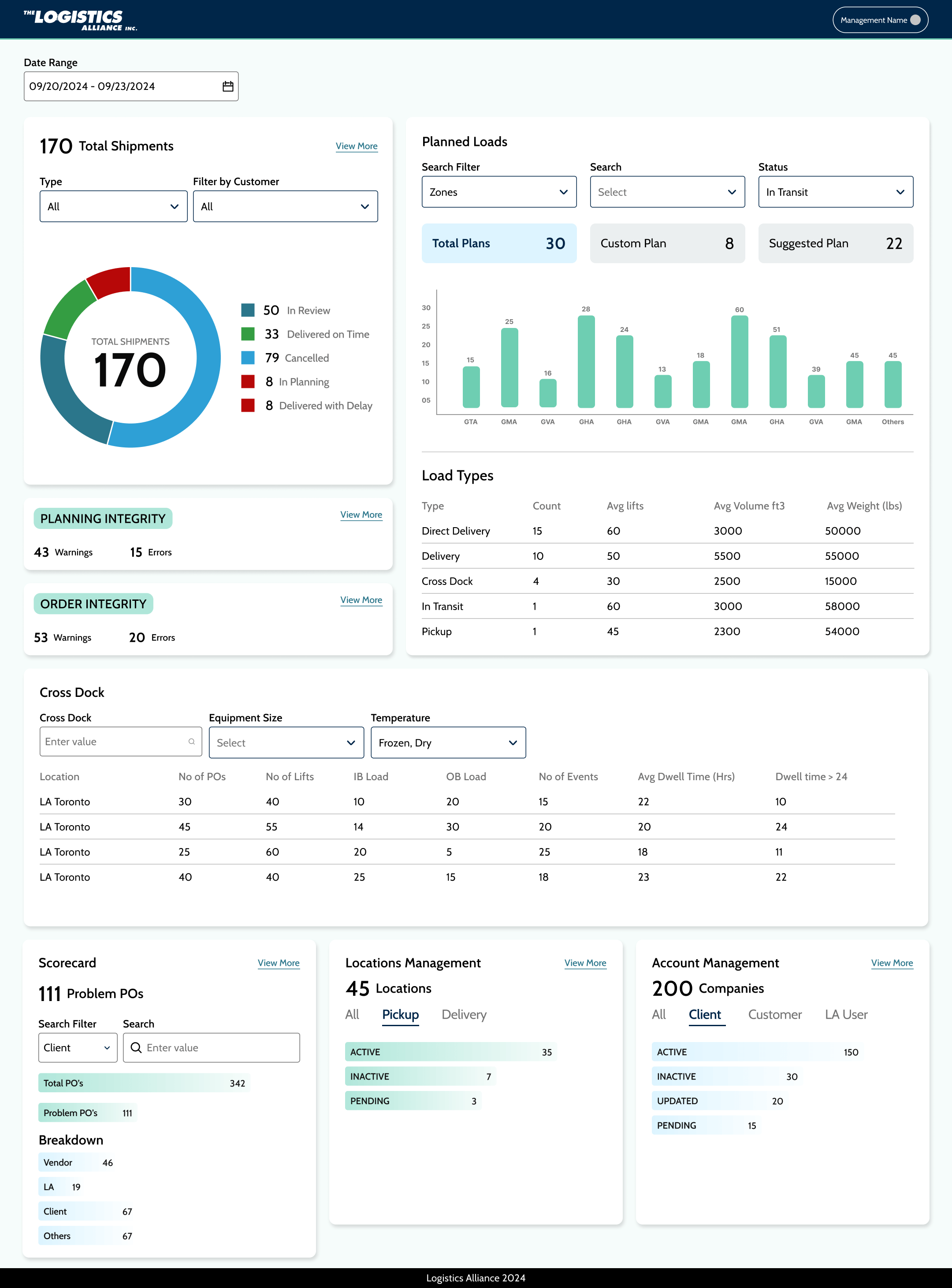Click the In Review legend color square
Image resolution: width=952 pixels, height=1288 pixels.
248,311
